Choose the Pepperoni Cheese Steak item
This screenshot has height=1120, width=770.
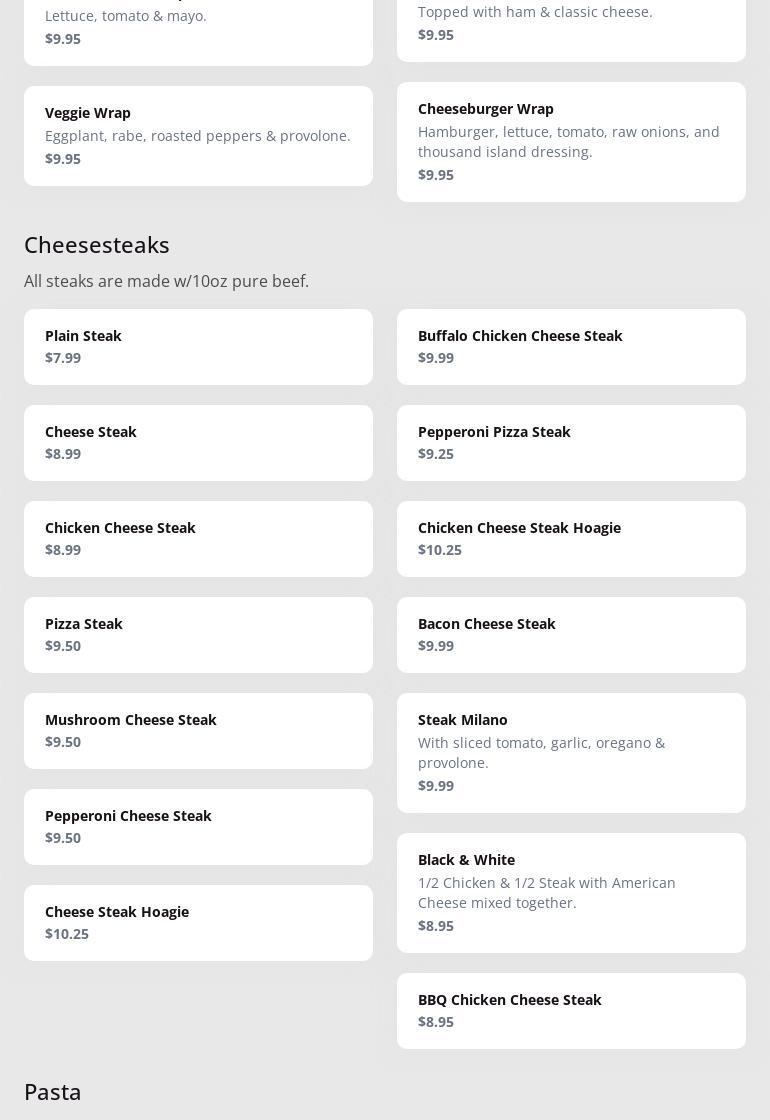198,827
